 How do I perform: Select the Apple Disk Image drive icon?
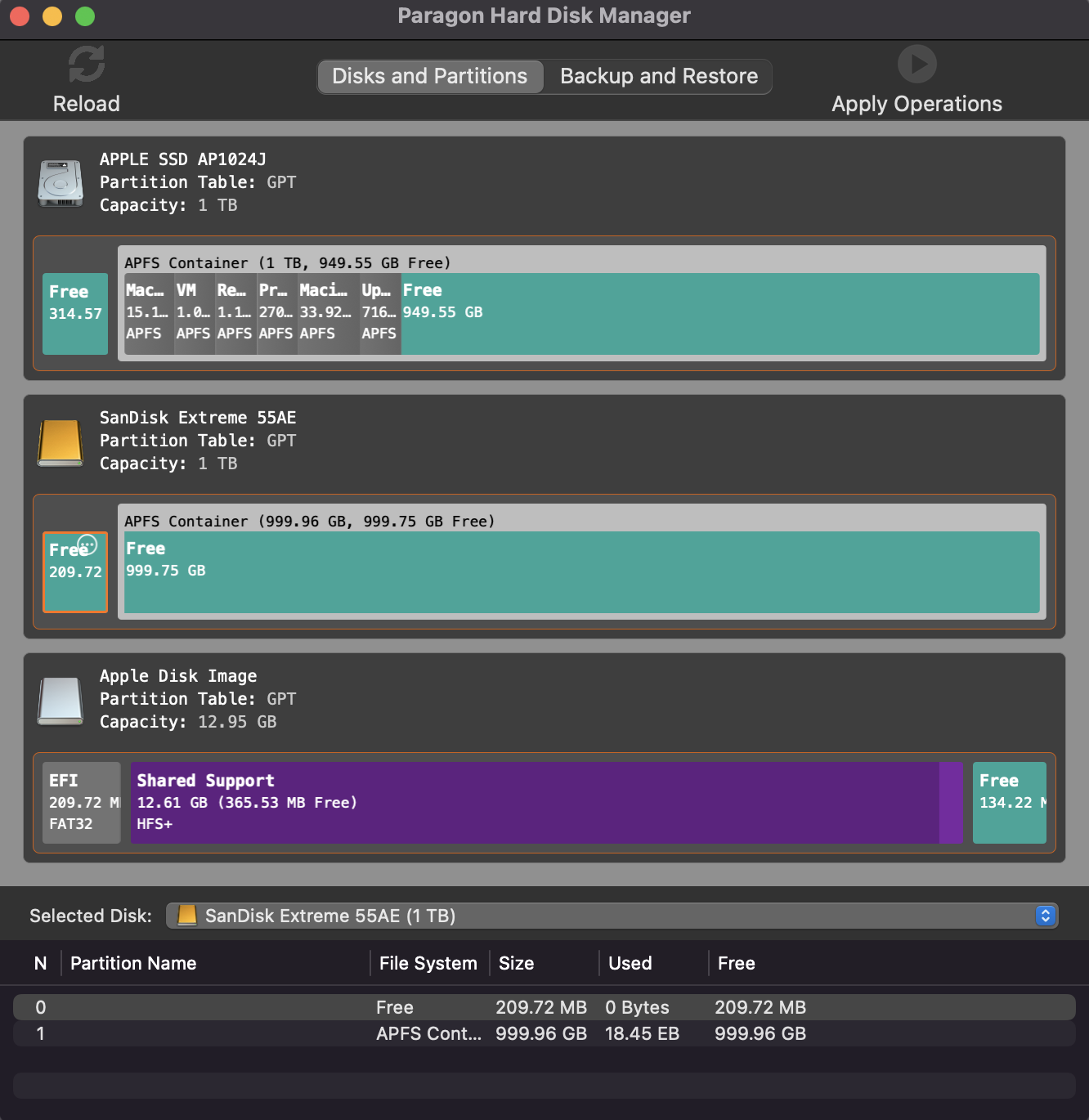59,701
